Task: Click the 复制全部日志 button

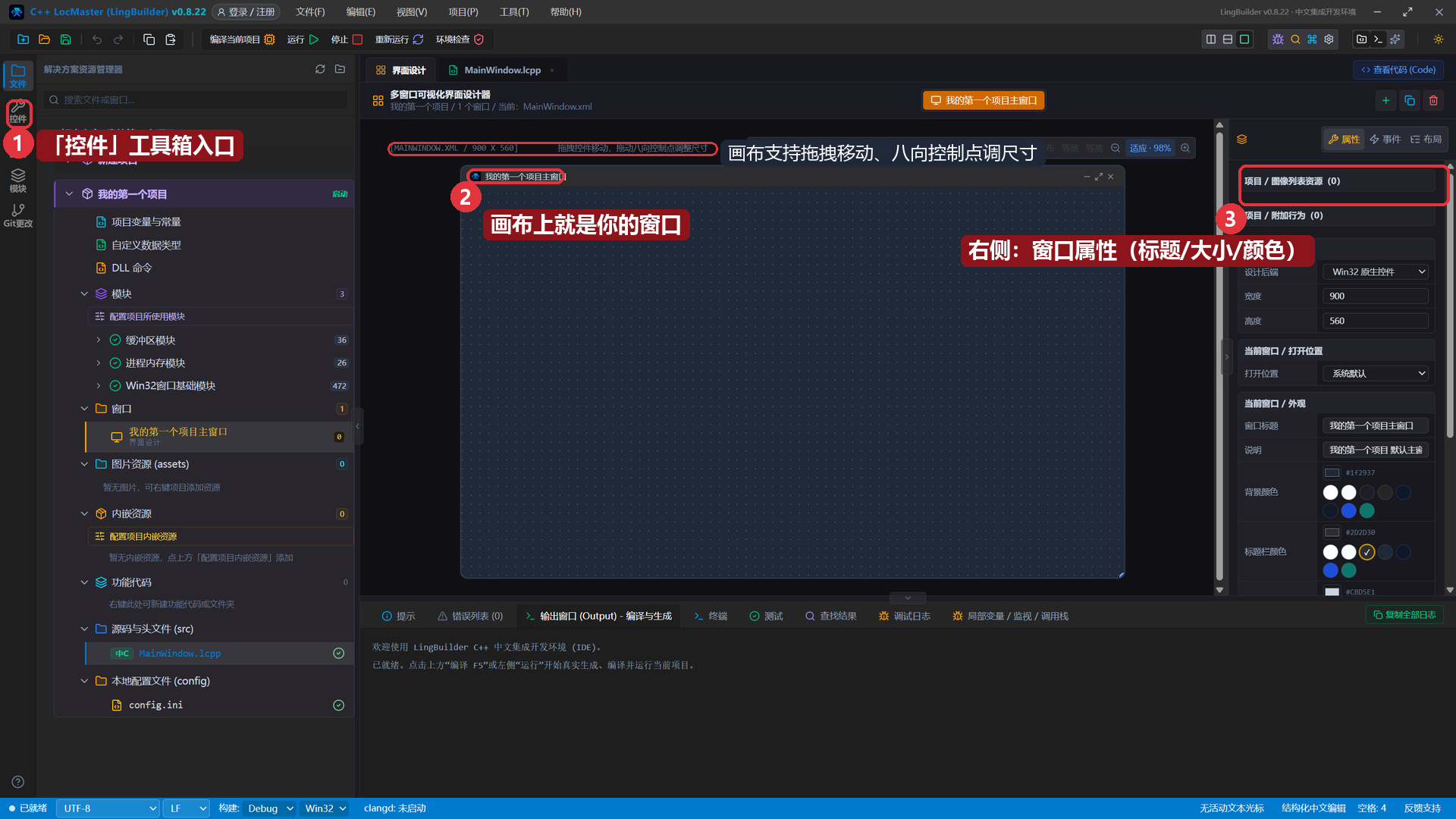Action: (x=1404, y=615)
